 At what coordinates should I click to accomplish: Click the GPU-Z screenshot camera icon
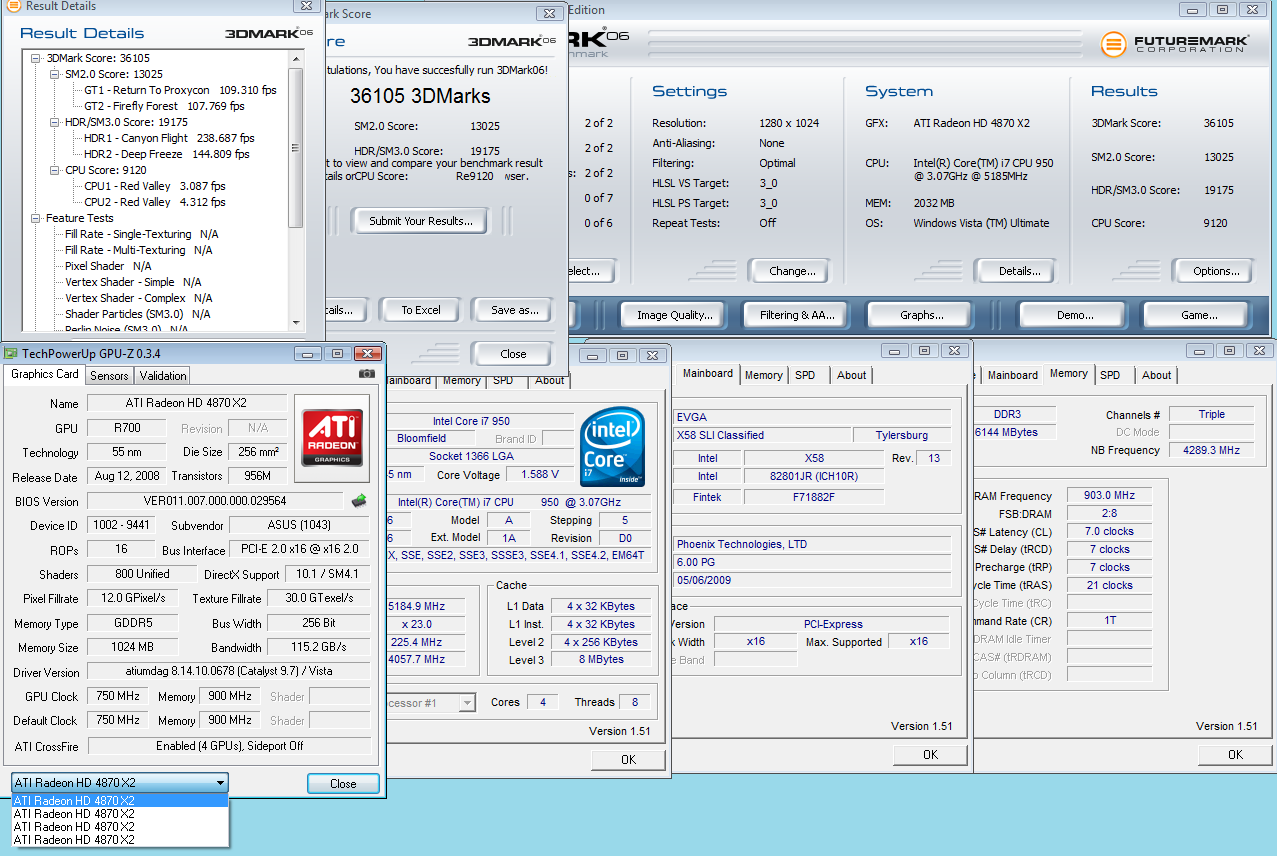367,373
